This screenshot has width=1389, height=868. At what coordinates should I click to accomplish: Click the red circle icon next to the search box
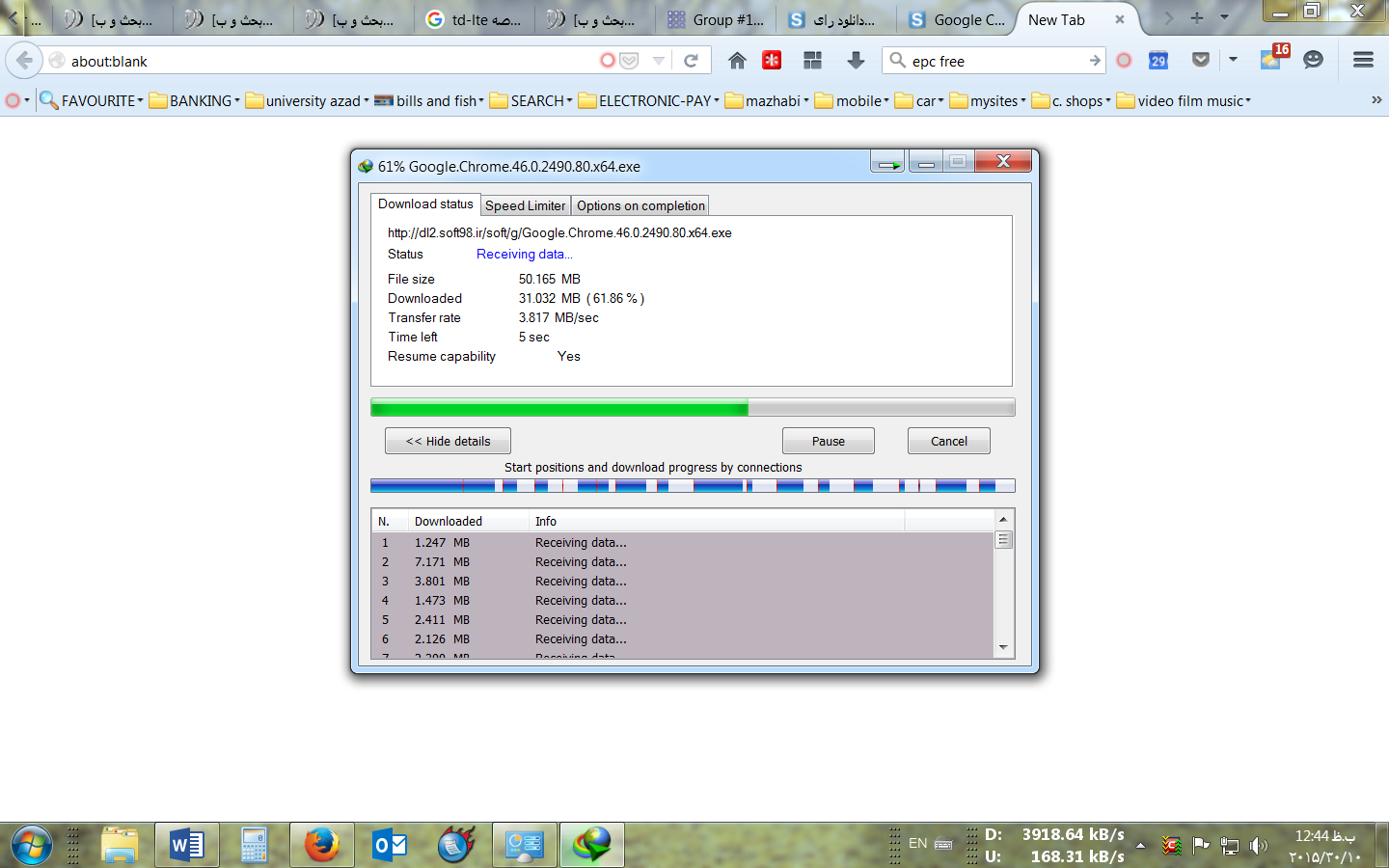pos(1124,61)
